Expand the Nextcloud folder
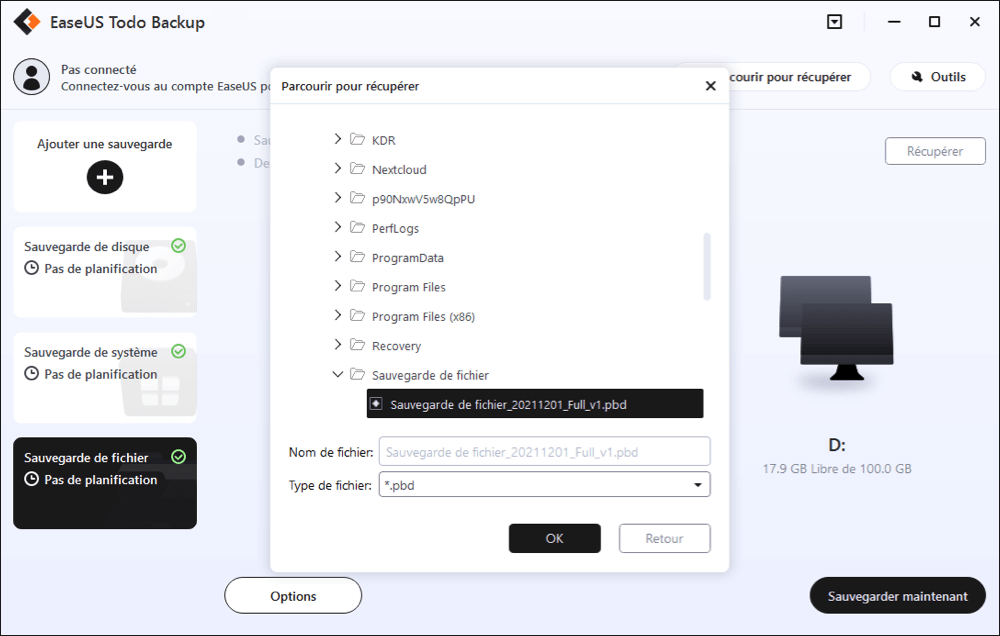 (337, 168)
